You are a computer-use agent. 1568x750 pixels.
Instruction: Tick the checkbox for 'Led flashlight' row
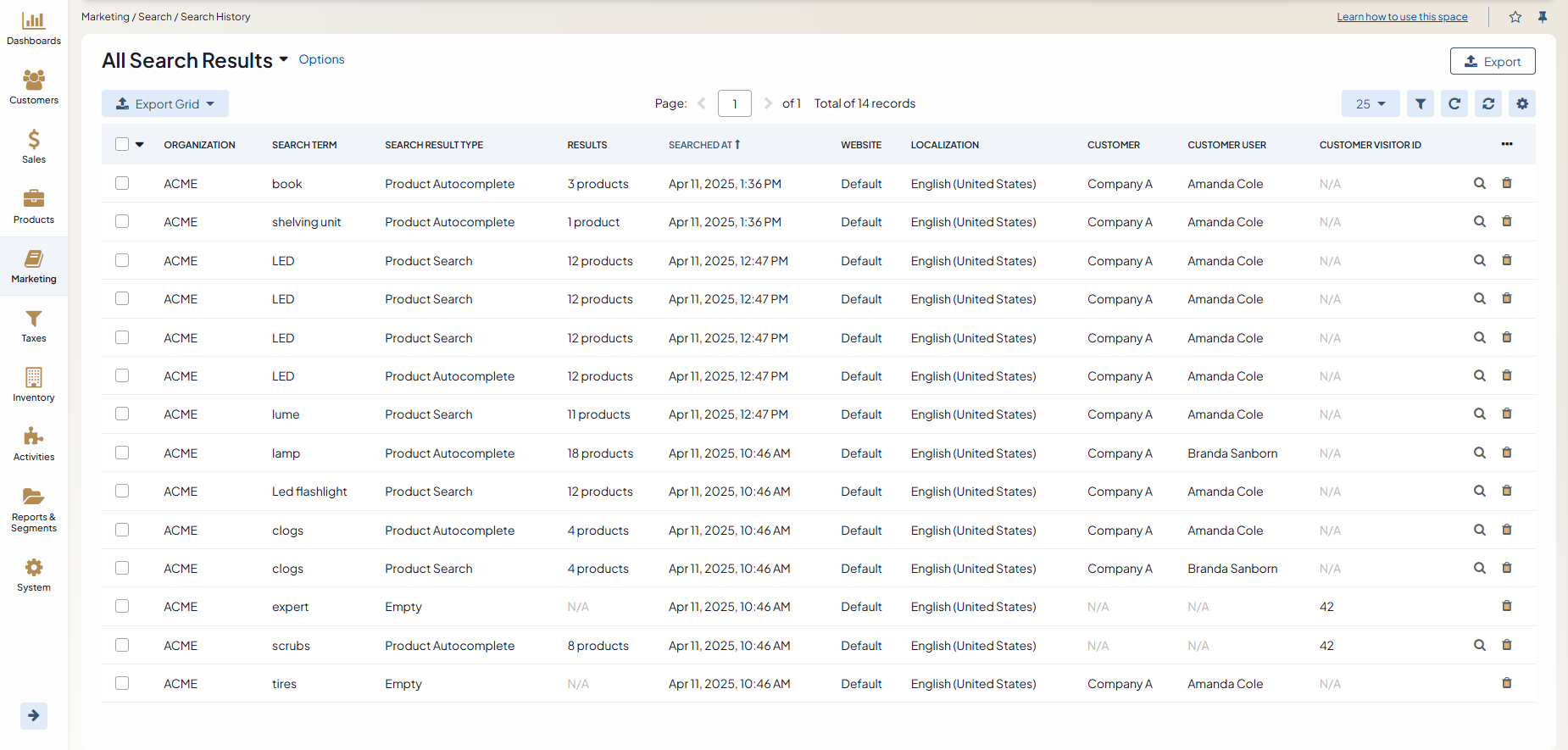[x=122, y=491]
